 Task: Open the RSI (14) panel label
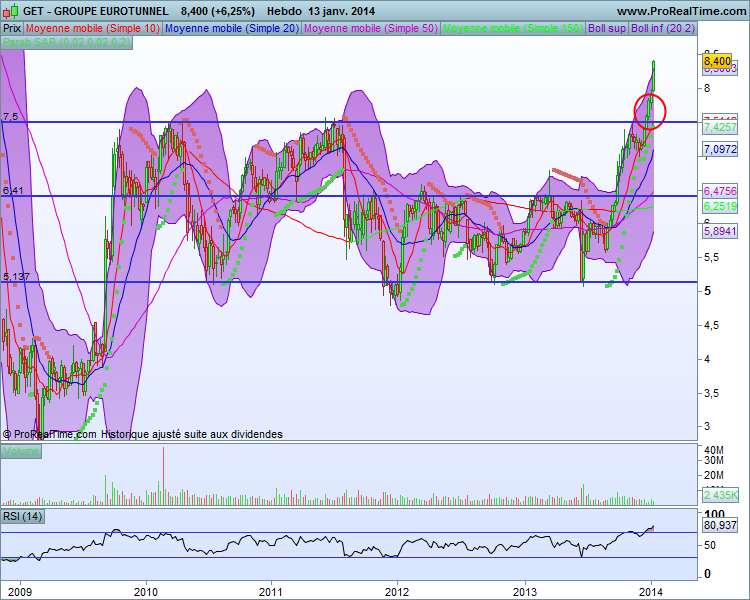coord(22,516)
